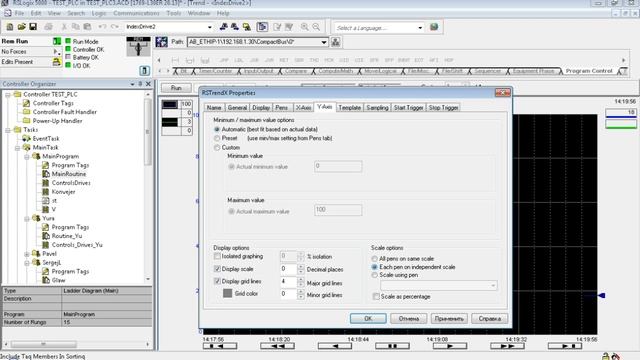
Task: Click the Verify Routine icon
Action: pos(277,27)
